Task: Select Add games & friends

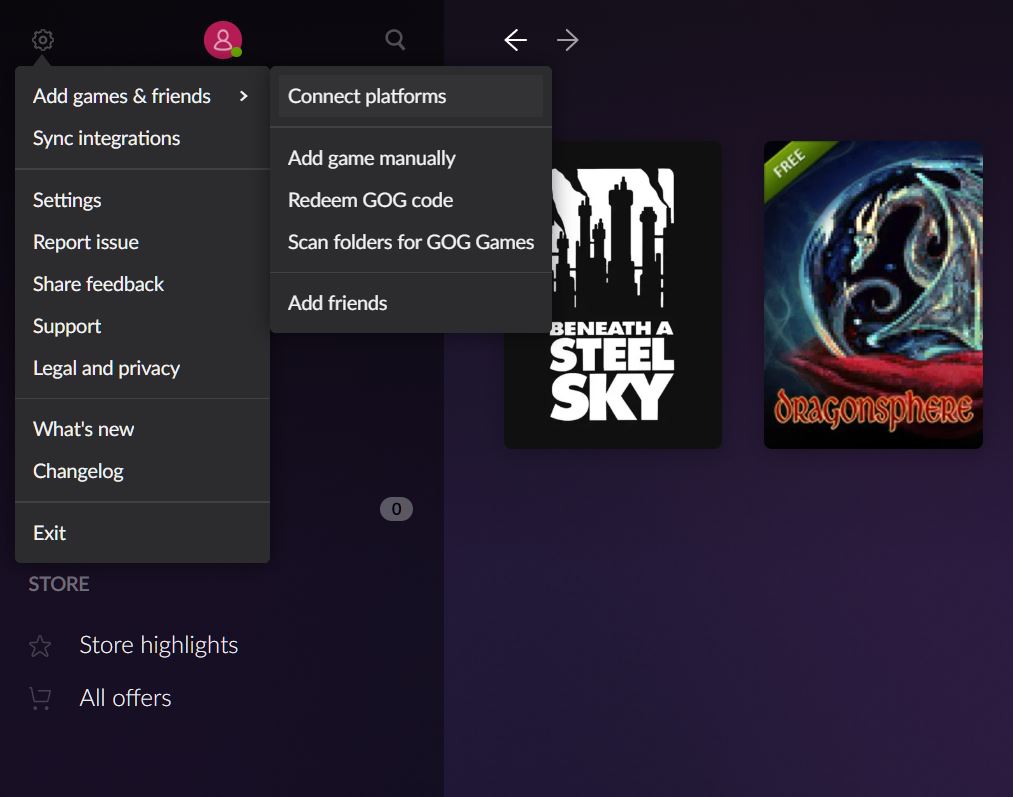Action: pos(142,96)
